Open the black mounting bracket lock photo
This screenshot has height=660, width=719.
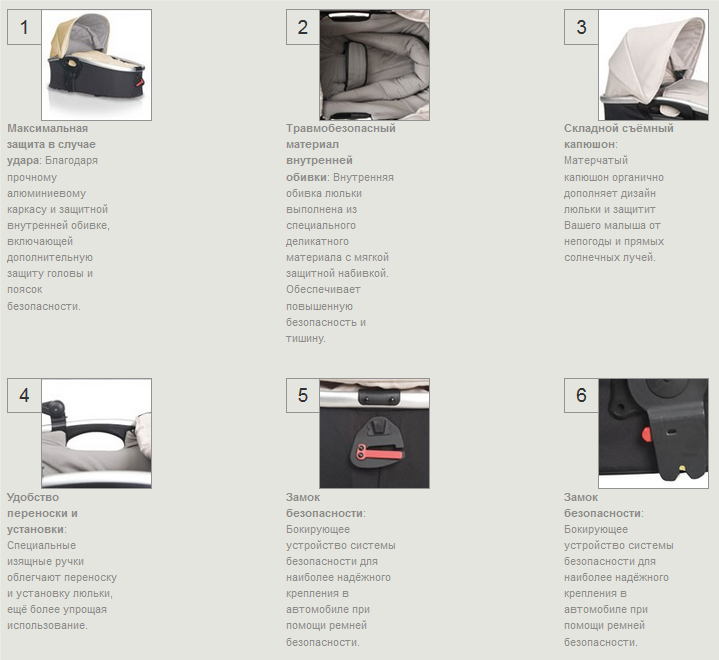click(653, 433)
